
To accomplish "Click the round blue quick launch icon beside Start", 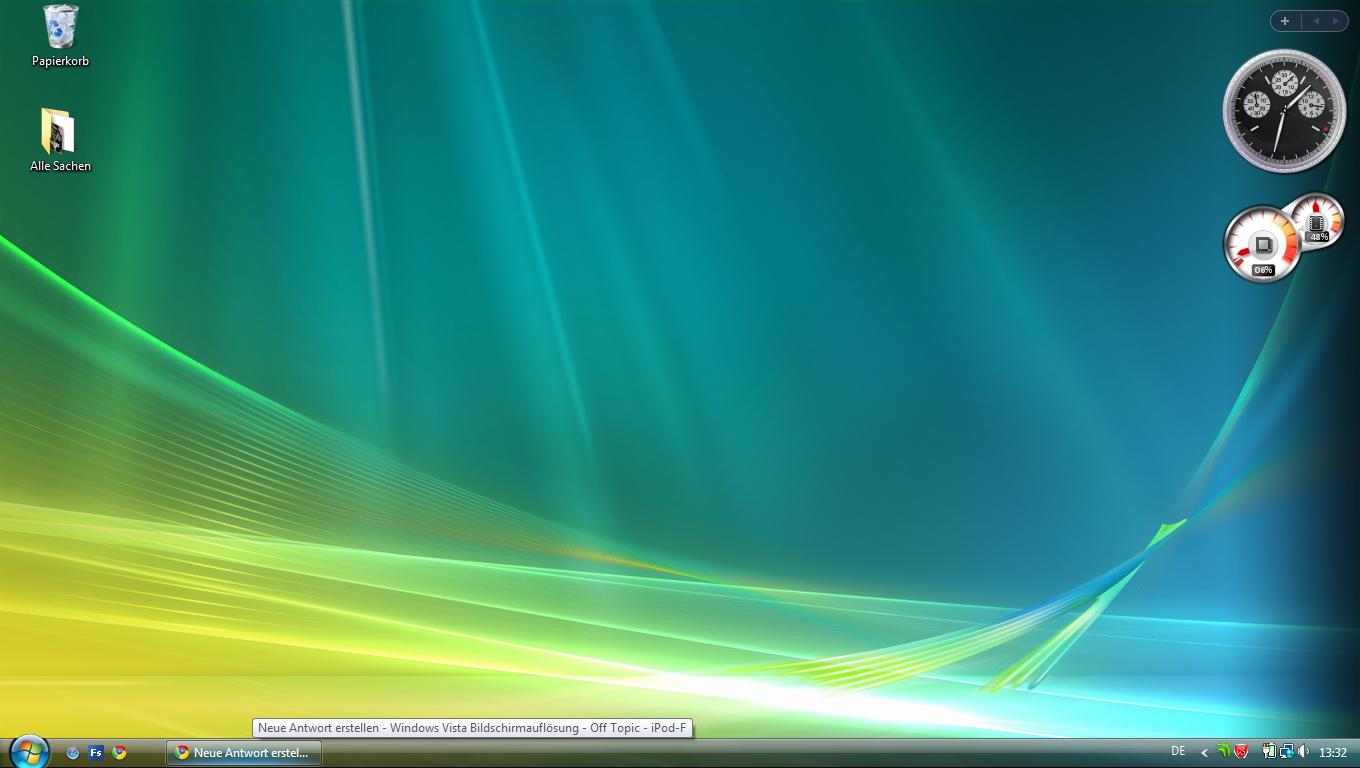I will [73, 753].
